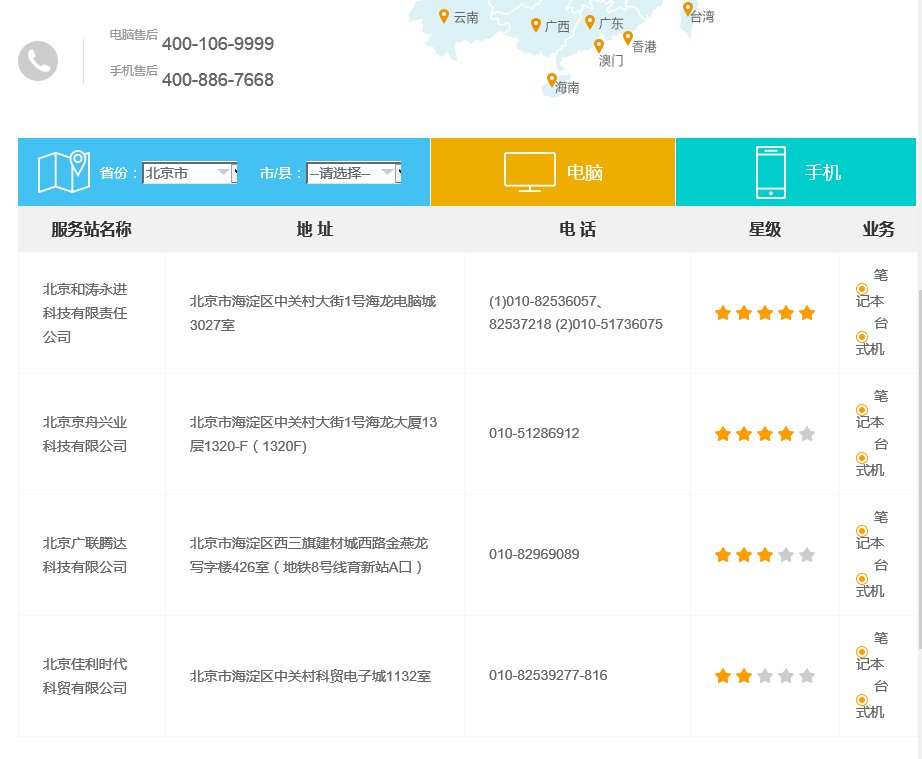Click the Hainan (海南) map pin
The image size is (922, 759).
point(552,80)
